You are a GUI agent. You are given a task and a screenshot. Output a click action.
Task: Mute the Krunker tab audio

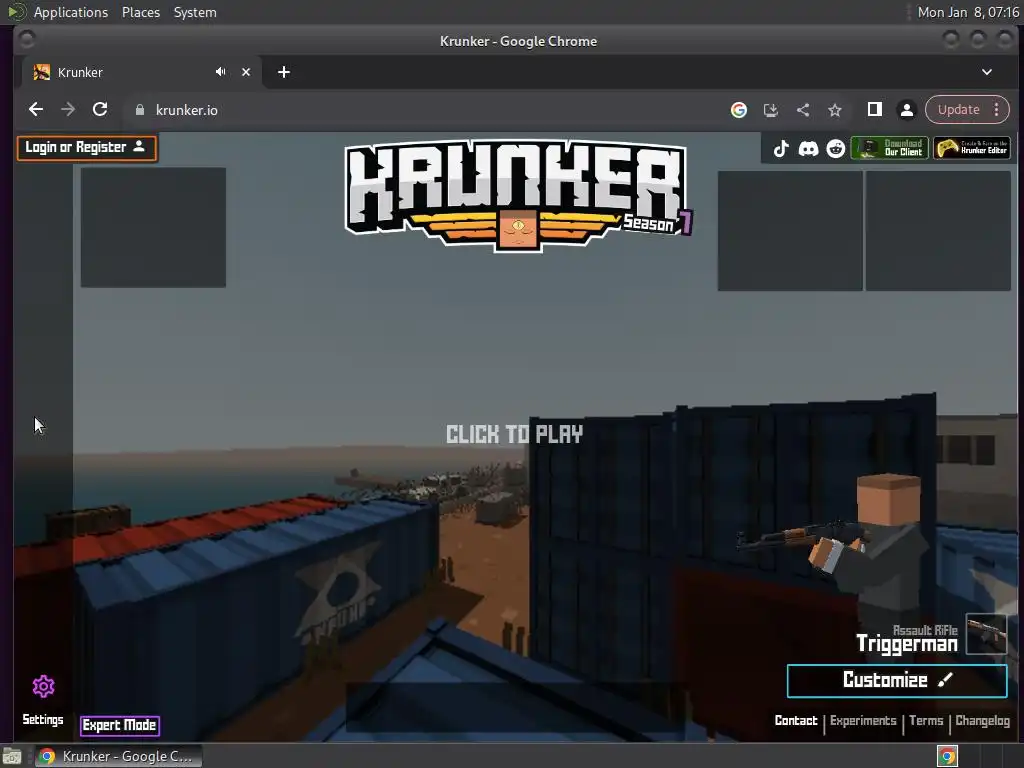pyautogui.click(x=221, y=72)
